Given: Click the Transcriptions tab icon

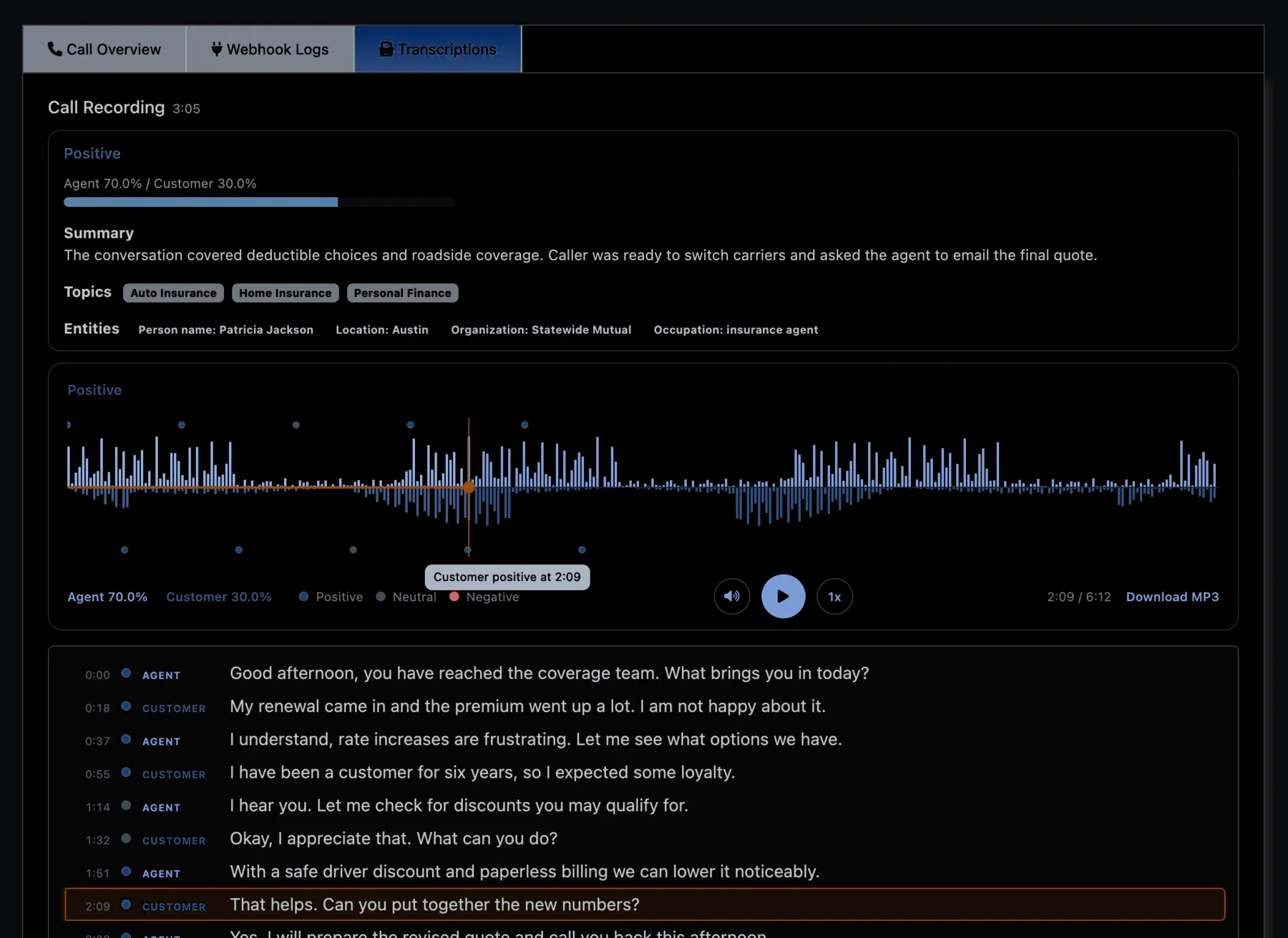Looking at the screenshot, I should 386,49.
